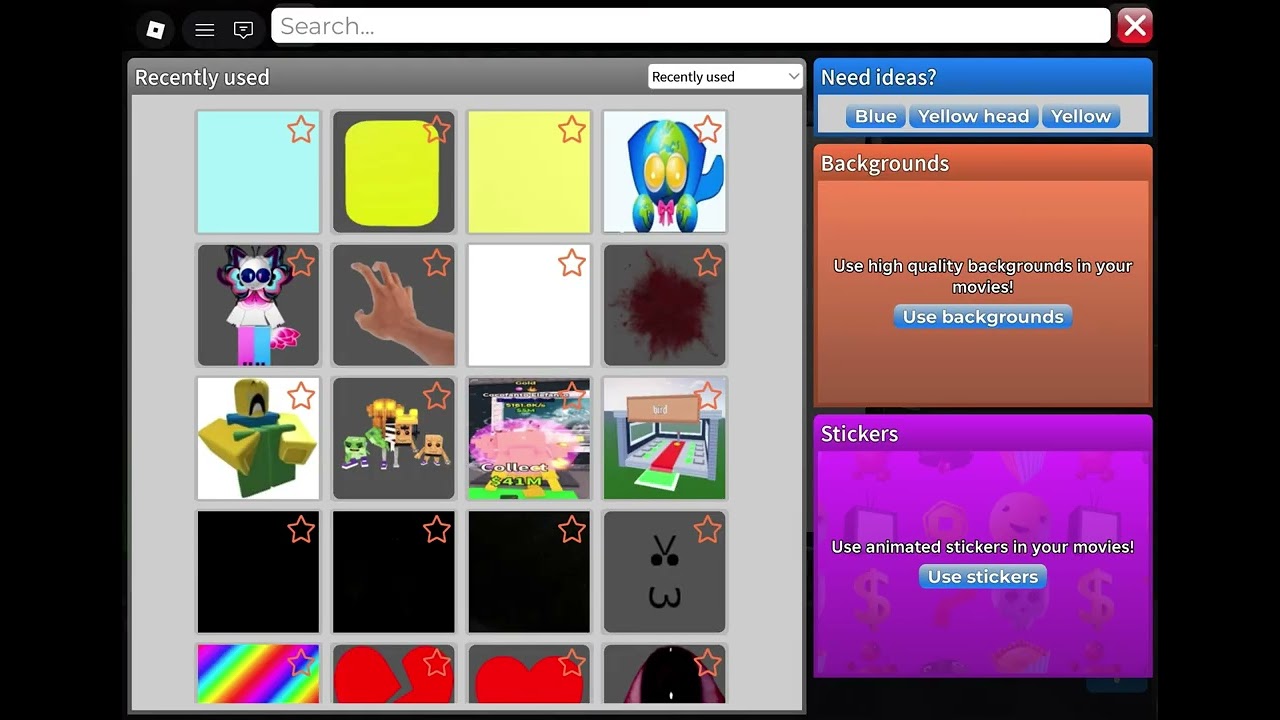Viewport: 1280px width, 720px height.
Task: Favorite star on 3-mouth face image
Action: [707, 530]
